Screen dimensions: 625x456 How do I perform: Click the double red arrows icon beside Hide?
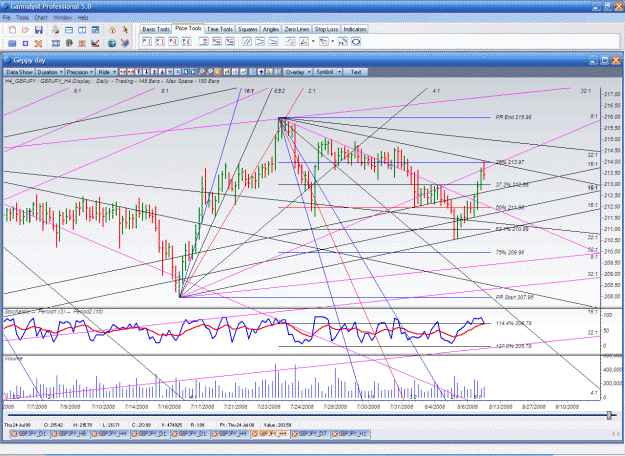click(x=123, y=72)
